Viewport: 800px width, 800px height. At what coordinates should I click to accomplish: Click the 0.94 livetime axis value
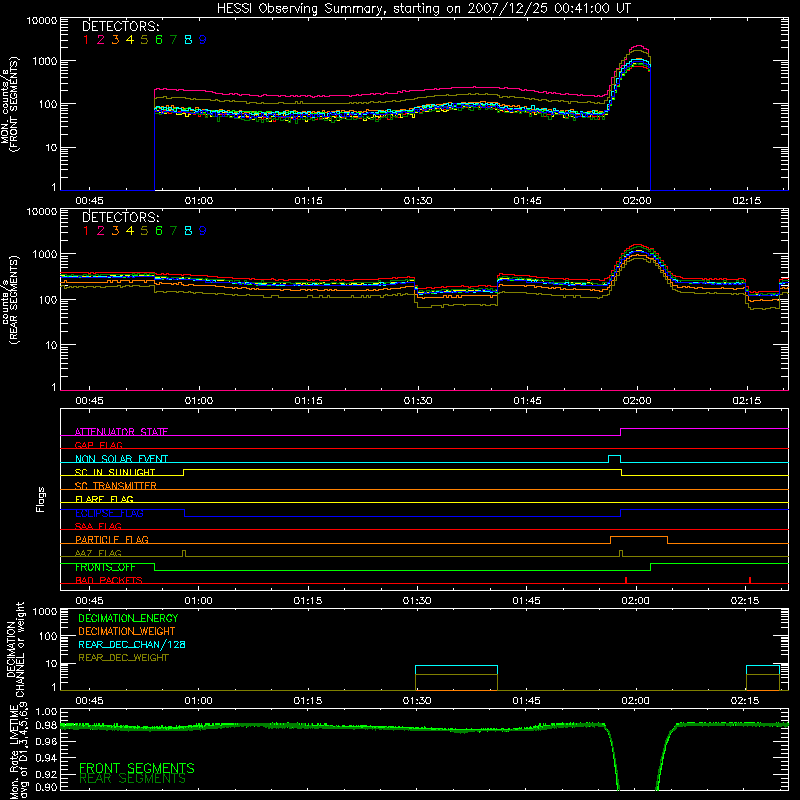(46, 757)
